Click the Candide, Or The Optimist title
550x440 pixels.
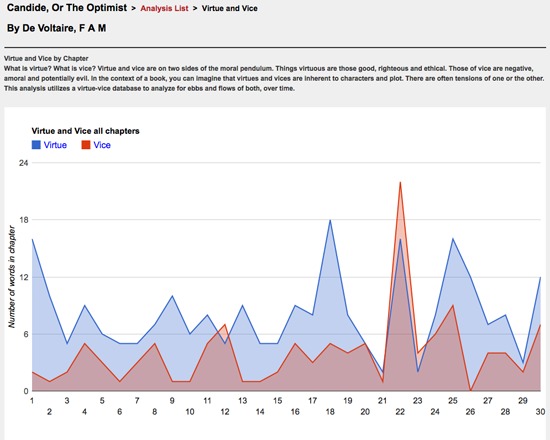point(67,8)
